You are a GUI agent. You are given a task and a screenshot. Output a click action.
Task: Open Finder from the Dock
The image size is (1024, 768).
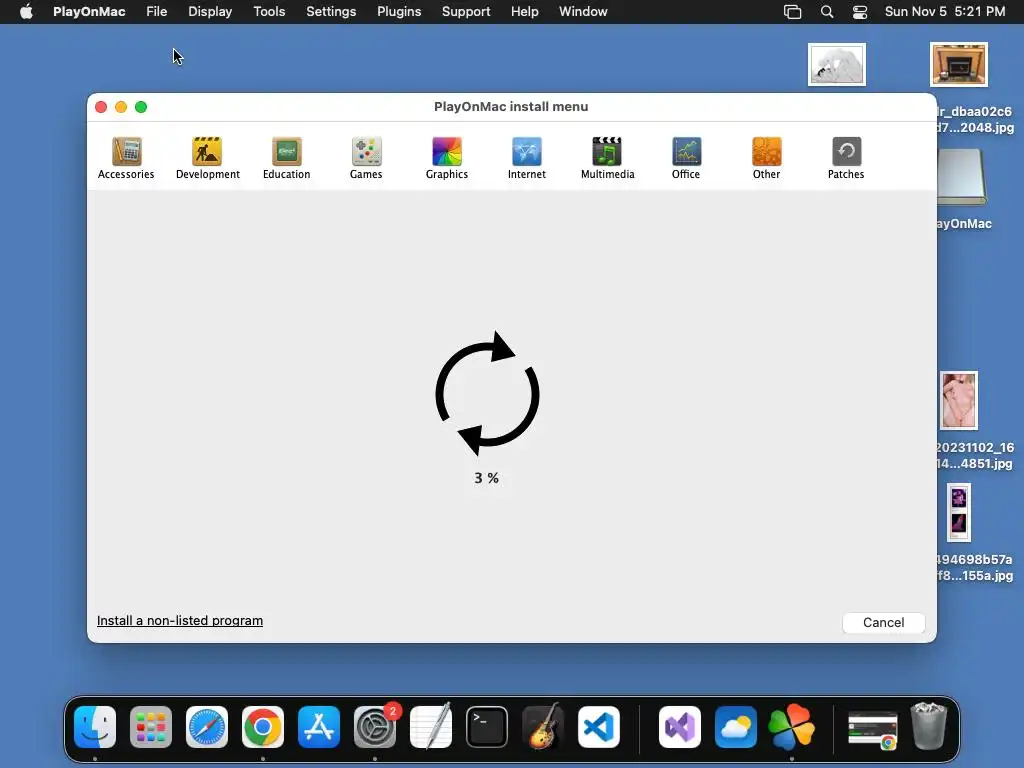(95, 727)
